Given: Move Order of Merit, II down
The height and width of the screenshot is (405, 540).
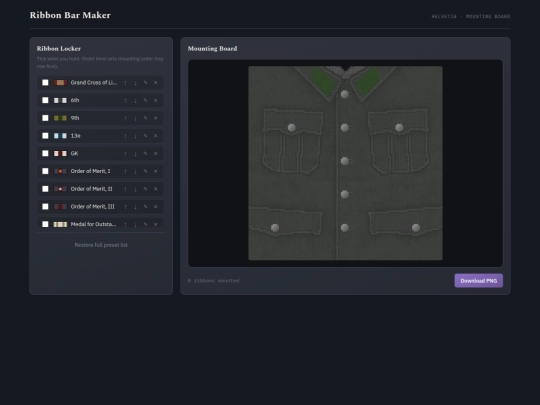Looking at the screenshot, I should (x=135, y=189).
